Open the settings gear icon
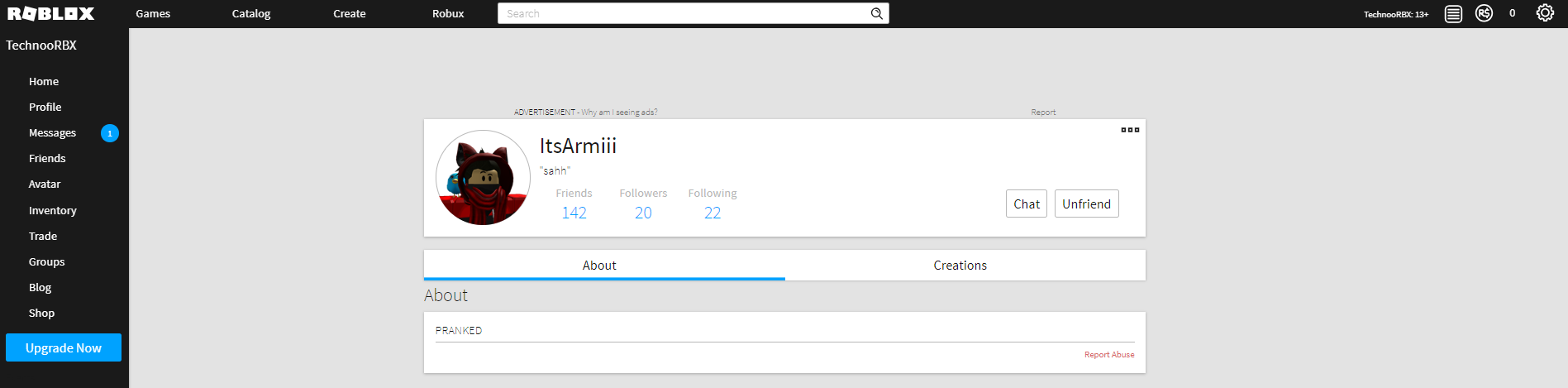The width and height of the screenshot is (1568, 388). click(x=1545, y=13)
